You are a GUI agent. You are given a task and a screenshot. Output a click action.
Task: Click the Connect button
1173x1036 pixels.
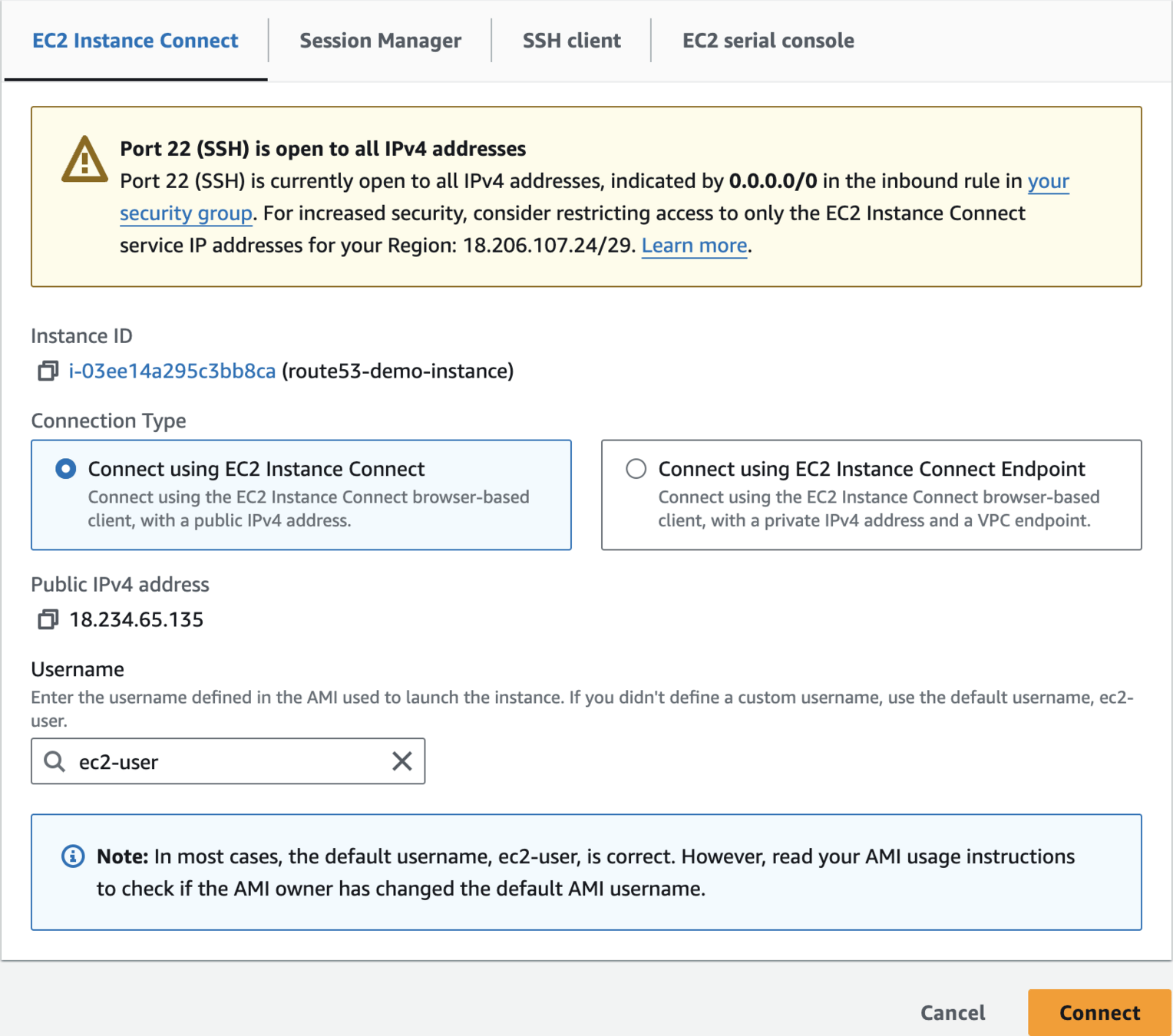click(1099, 1013)
